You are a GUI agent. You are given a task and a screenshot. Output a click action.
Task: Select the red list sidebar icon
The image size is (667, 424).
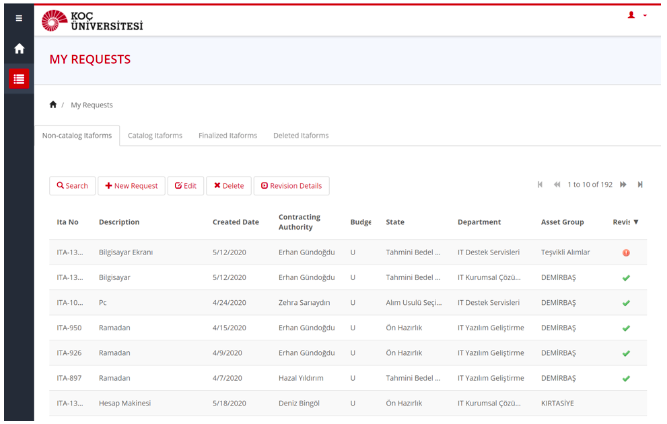(18, 79)
